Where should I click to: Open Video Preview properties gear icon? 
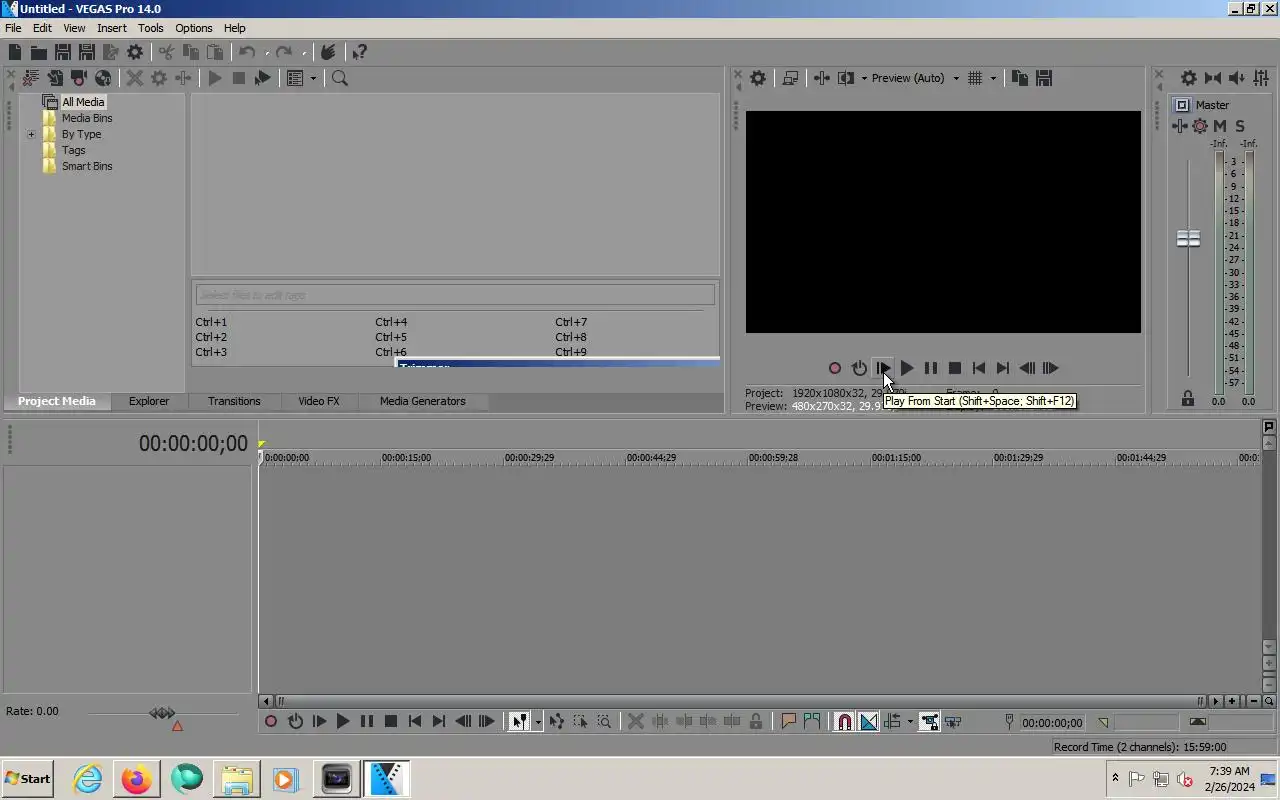point(758,78)
